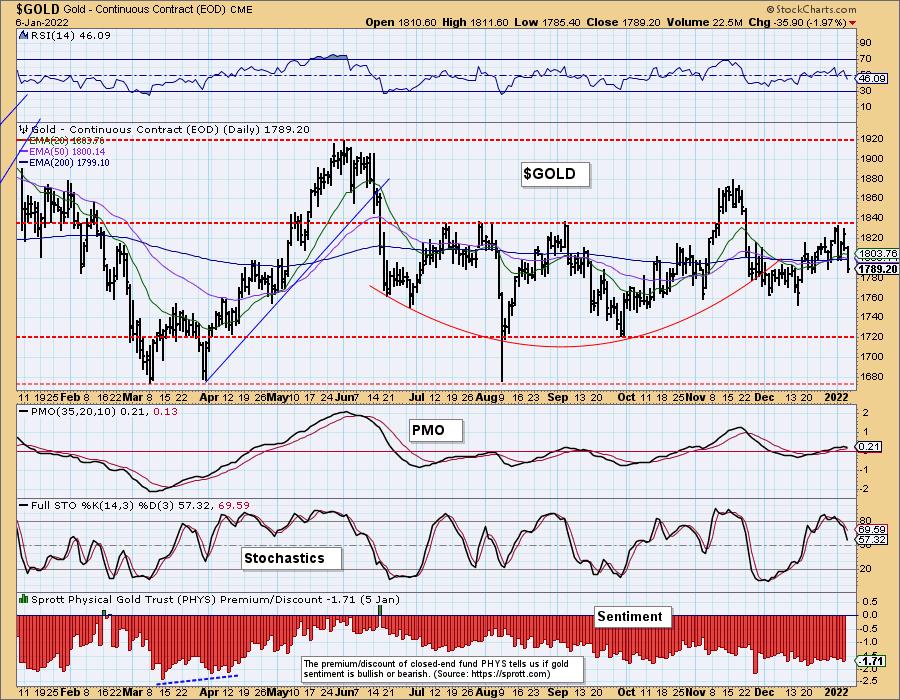Click the RSI(14) indicator panel icon

pos(23,35)
